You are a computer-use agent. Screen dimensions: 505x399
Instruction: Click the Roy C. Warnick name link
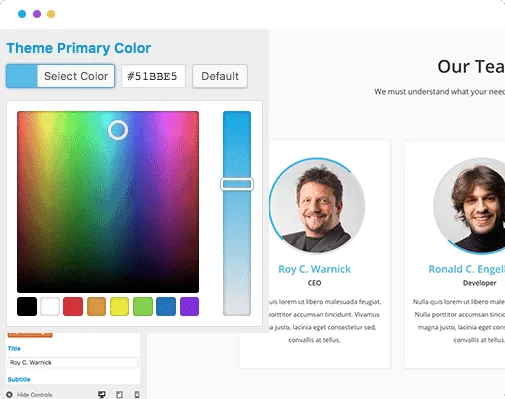click(314, 269)
